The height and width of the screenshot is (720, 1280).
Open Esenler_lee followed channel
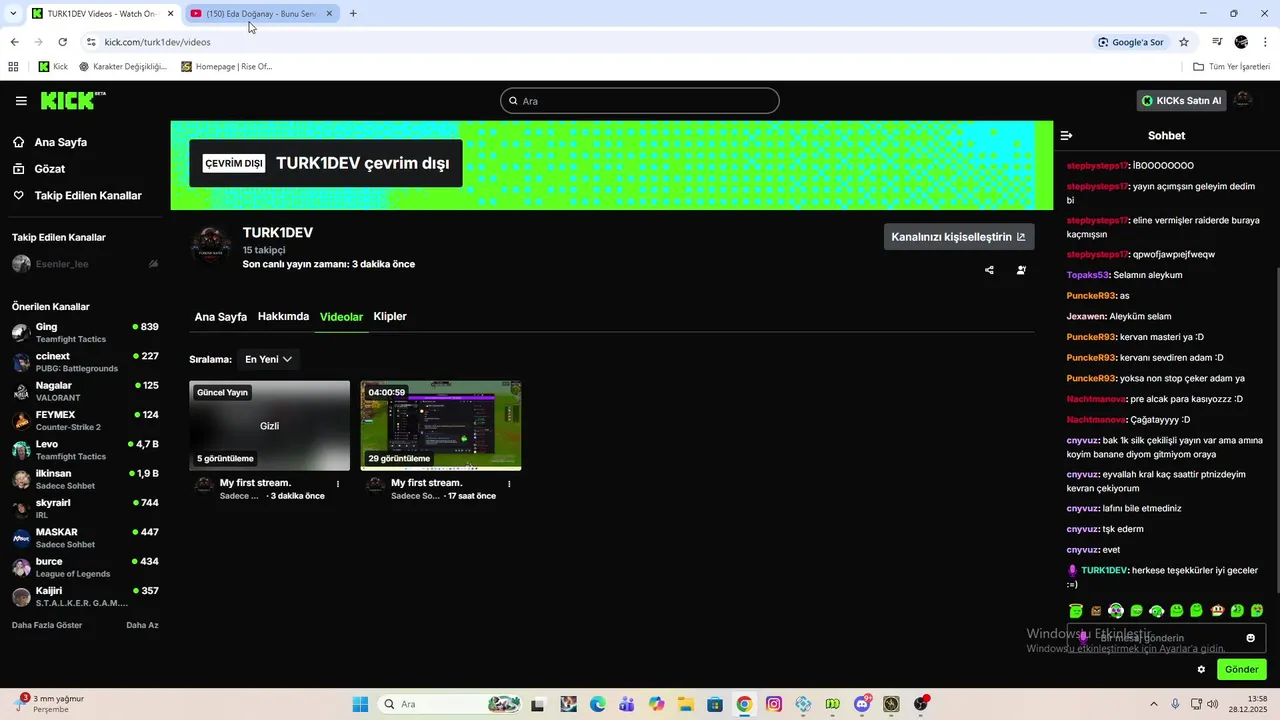(x=85, y=264)
